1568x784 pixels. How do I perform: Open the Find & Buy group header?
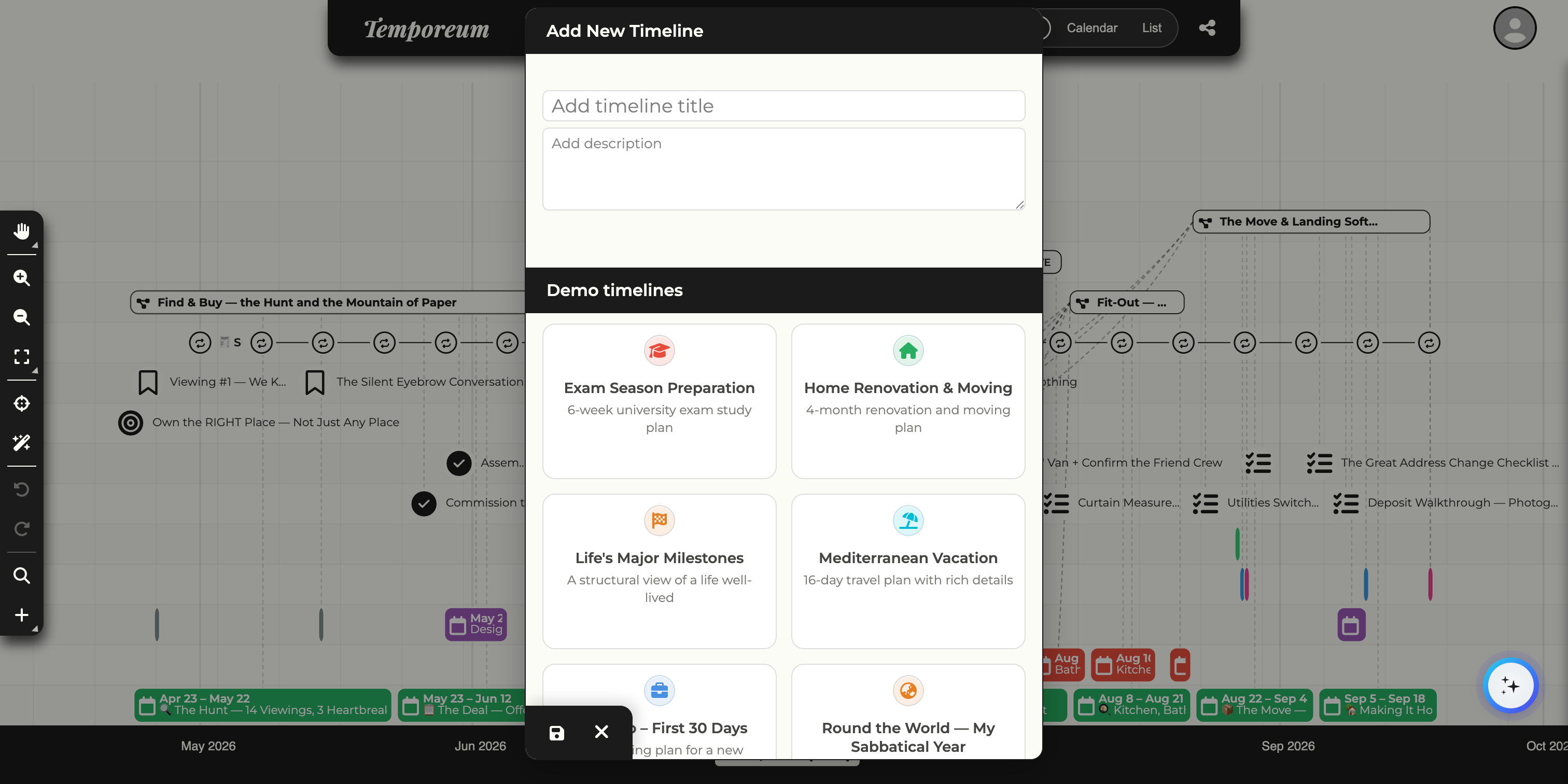[328, 302]
